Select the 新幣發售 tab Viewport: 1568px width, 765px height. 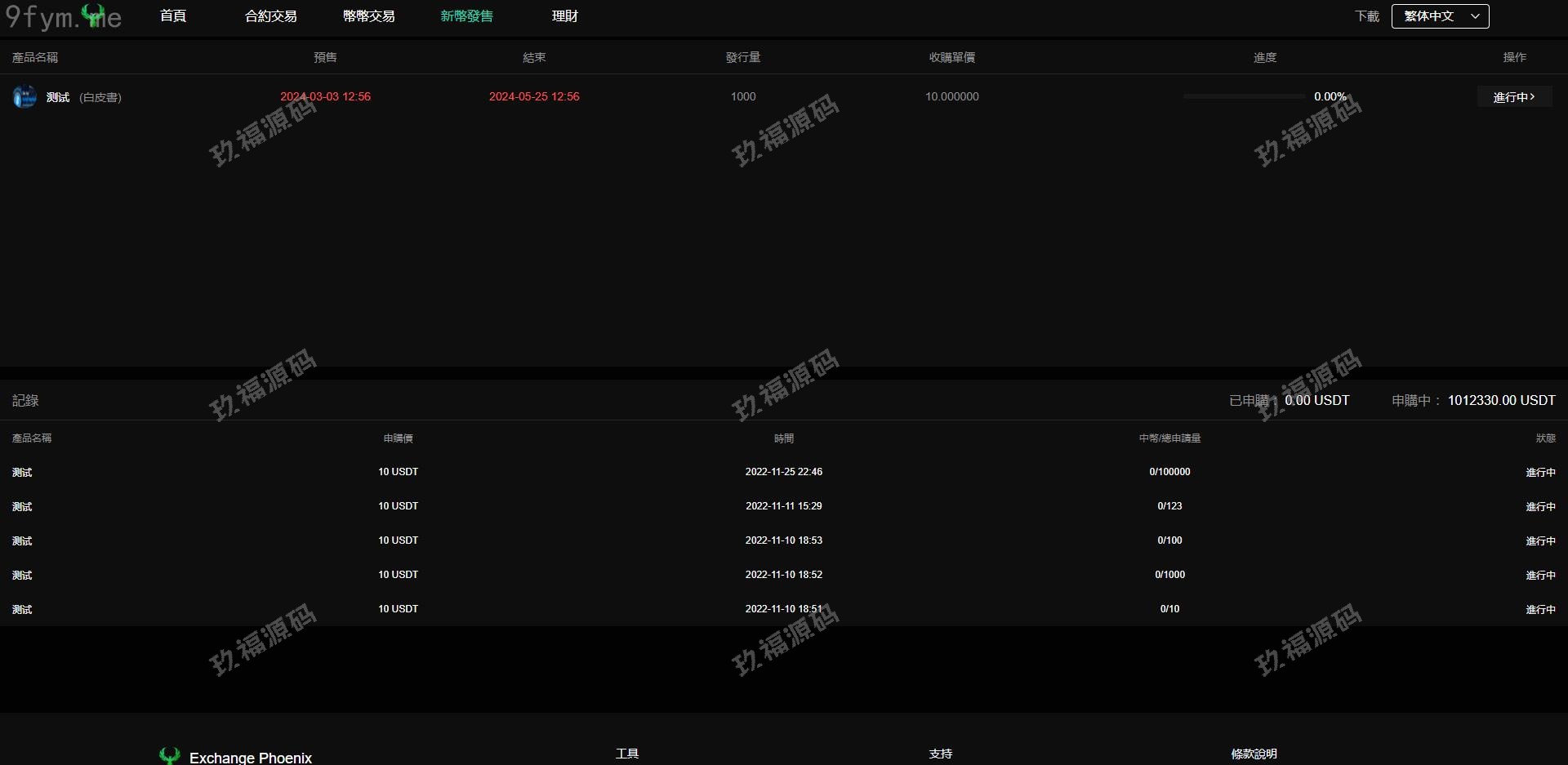point(466,16)
